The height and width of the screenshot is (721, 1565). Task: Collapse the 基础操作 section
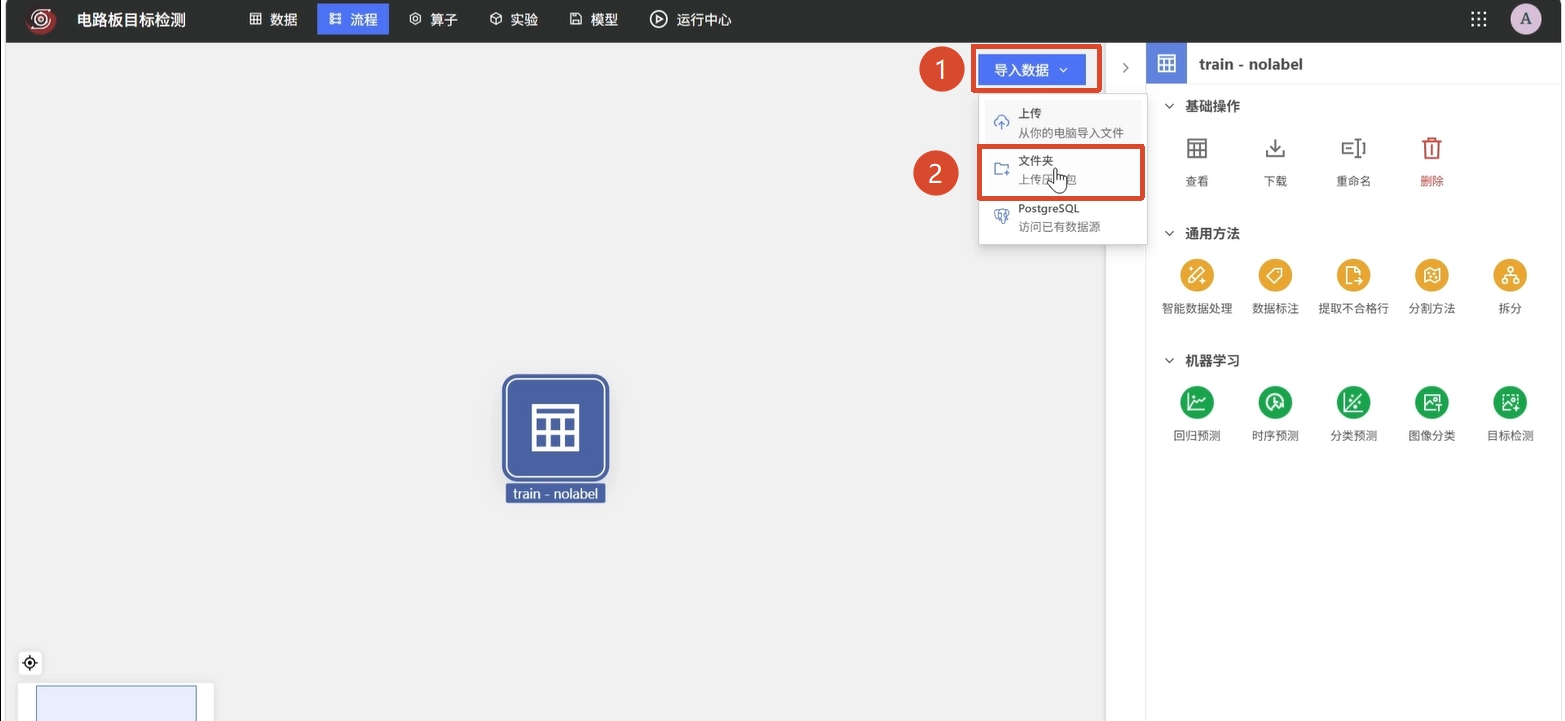pos(1170,106)
